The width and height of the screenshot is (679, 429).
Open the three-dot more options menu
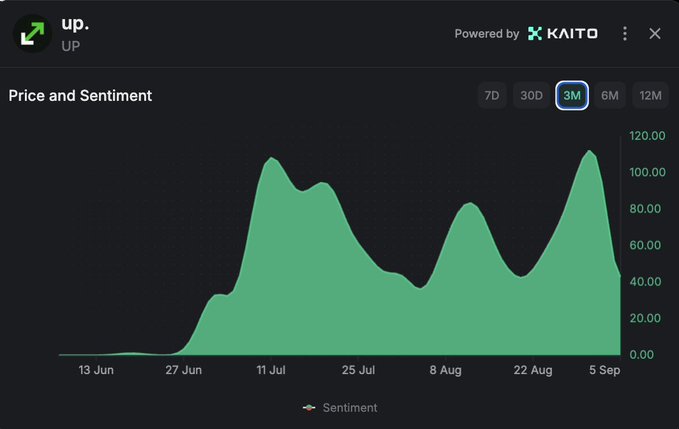624,33
